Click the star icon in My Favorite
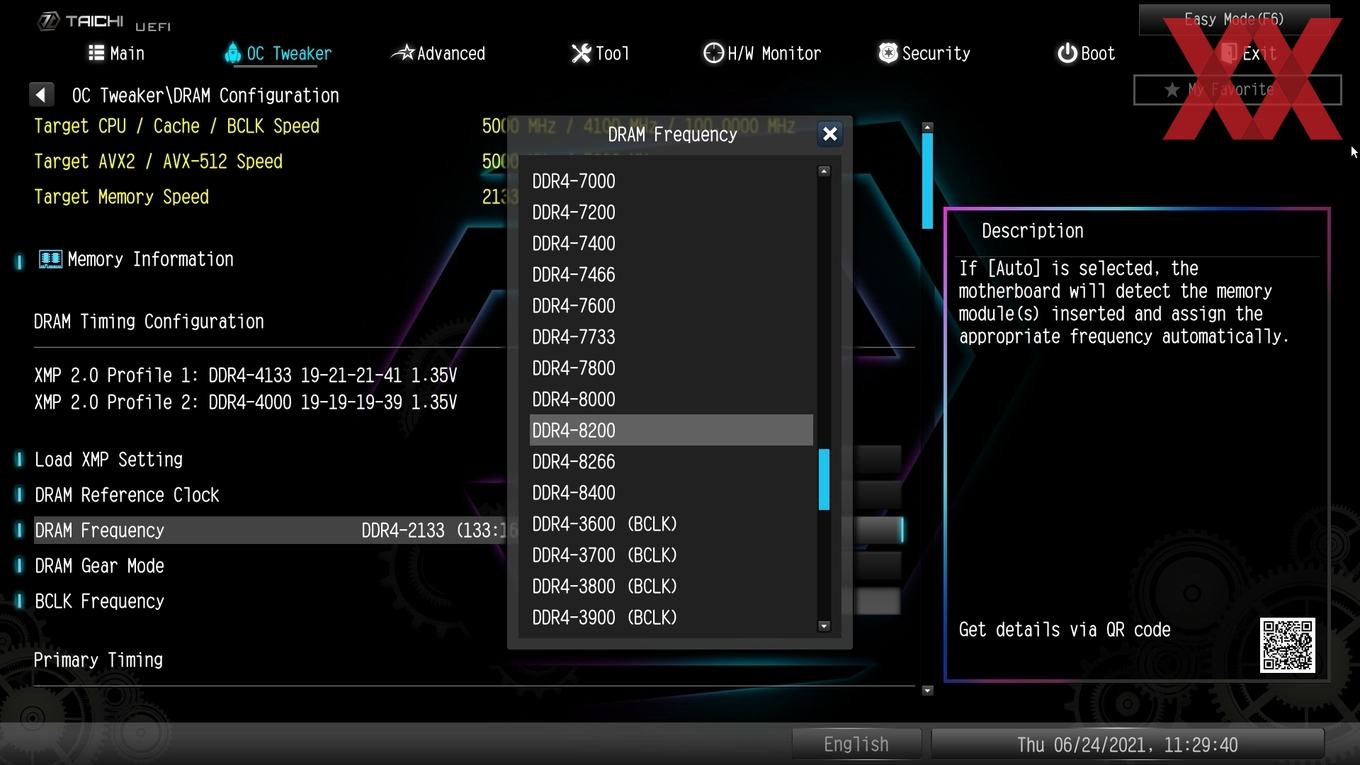This screenshot has width=1360, height=765. (1172, 90)
